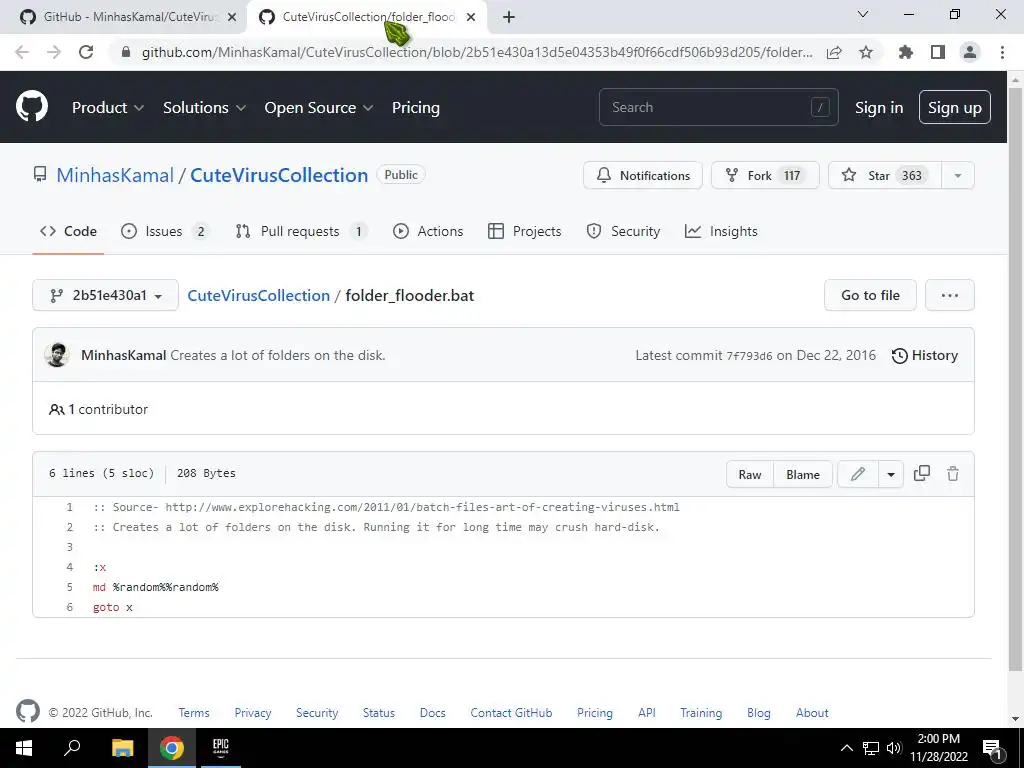Fork the repository

(765, 175)
